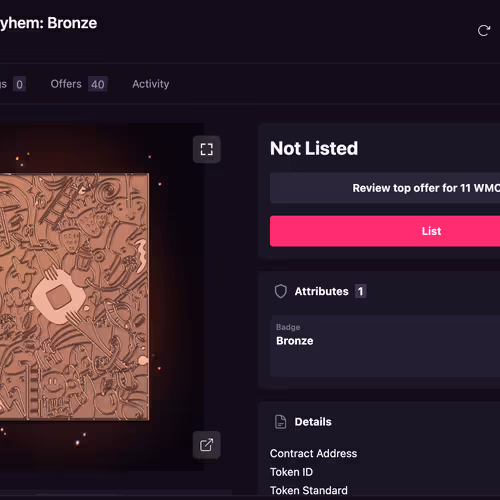The image size is (500, 500).
Task: Click the Contract Address label
Action: 313,453
